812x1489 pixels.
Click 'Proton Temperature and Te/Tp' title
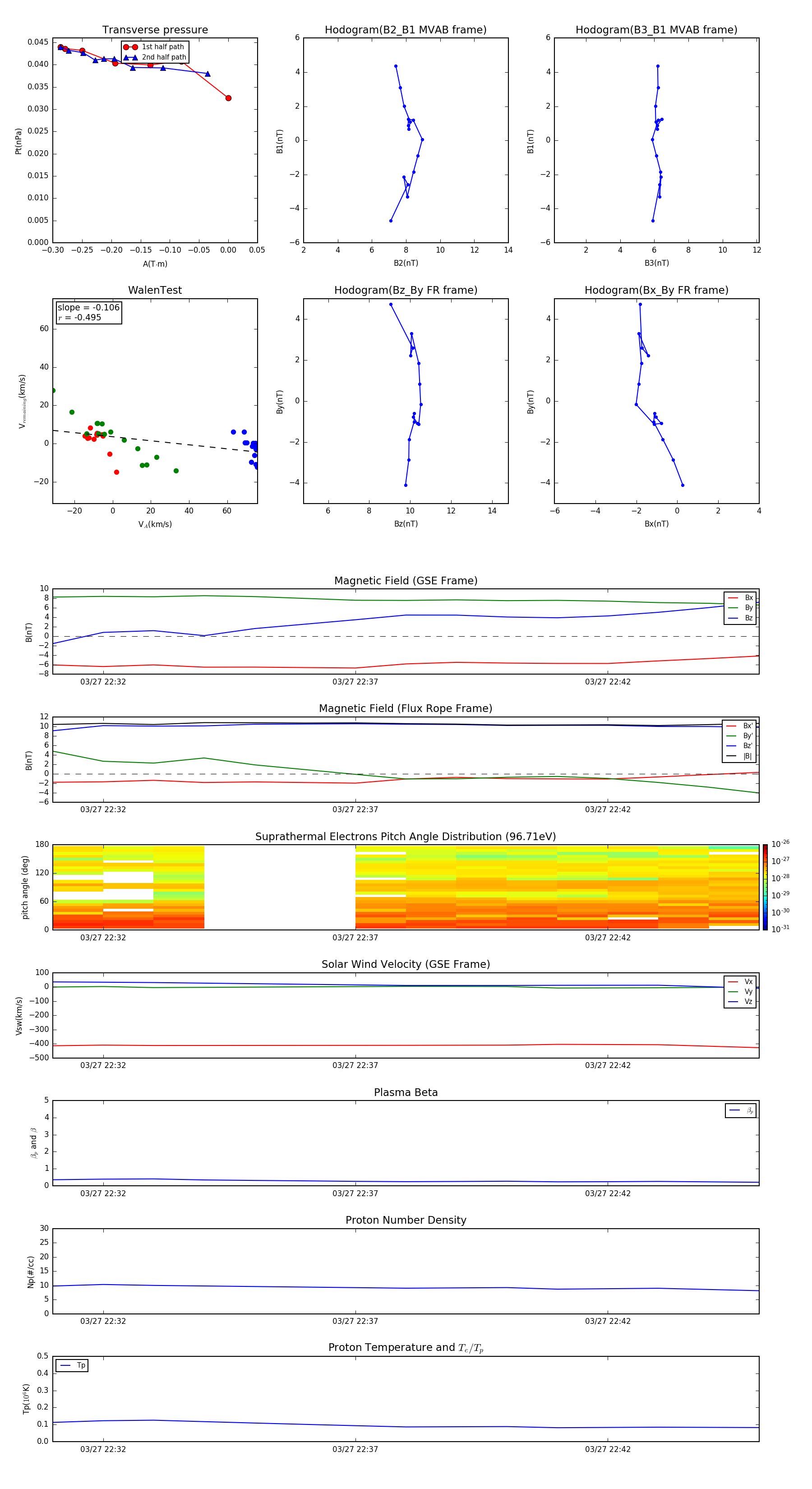pyautogui.click(x=406, y=1348)
